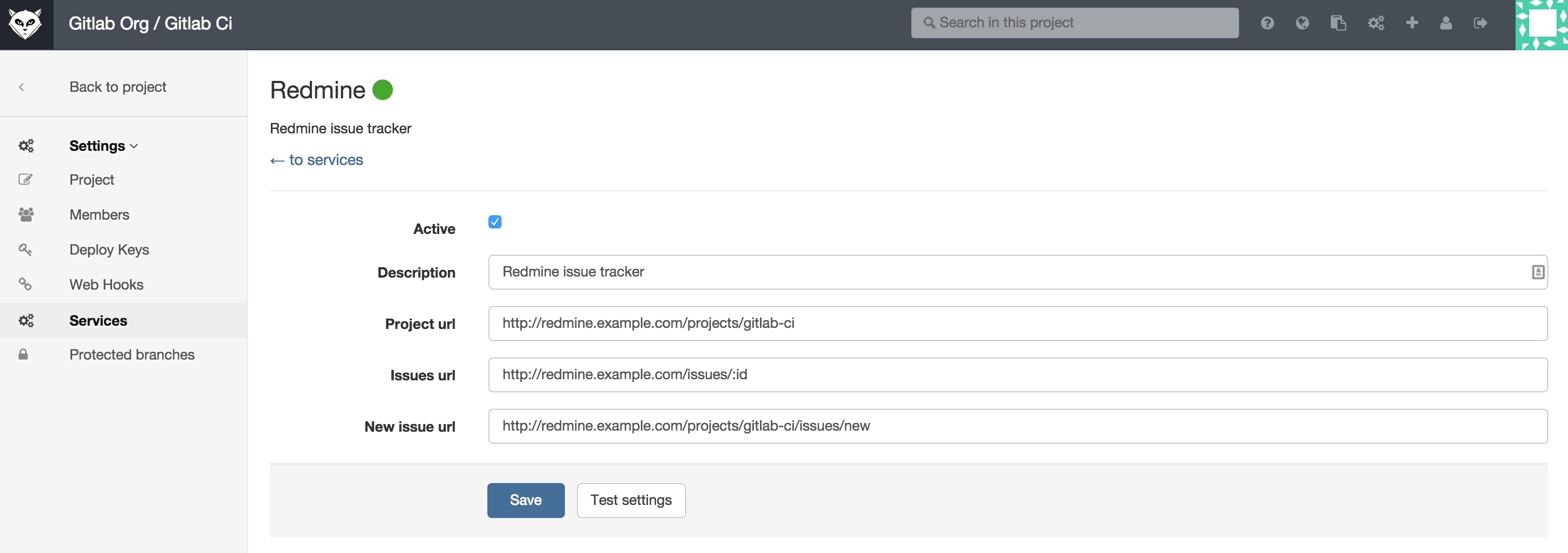Click the globe icon in the top bar
This screenshot has width=1568, height=553.
pyautogui.click(x=1302, y=22)
